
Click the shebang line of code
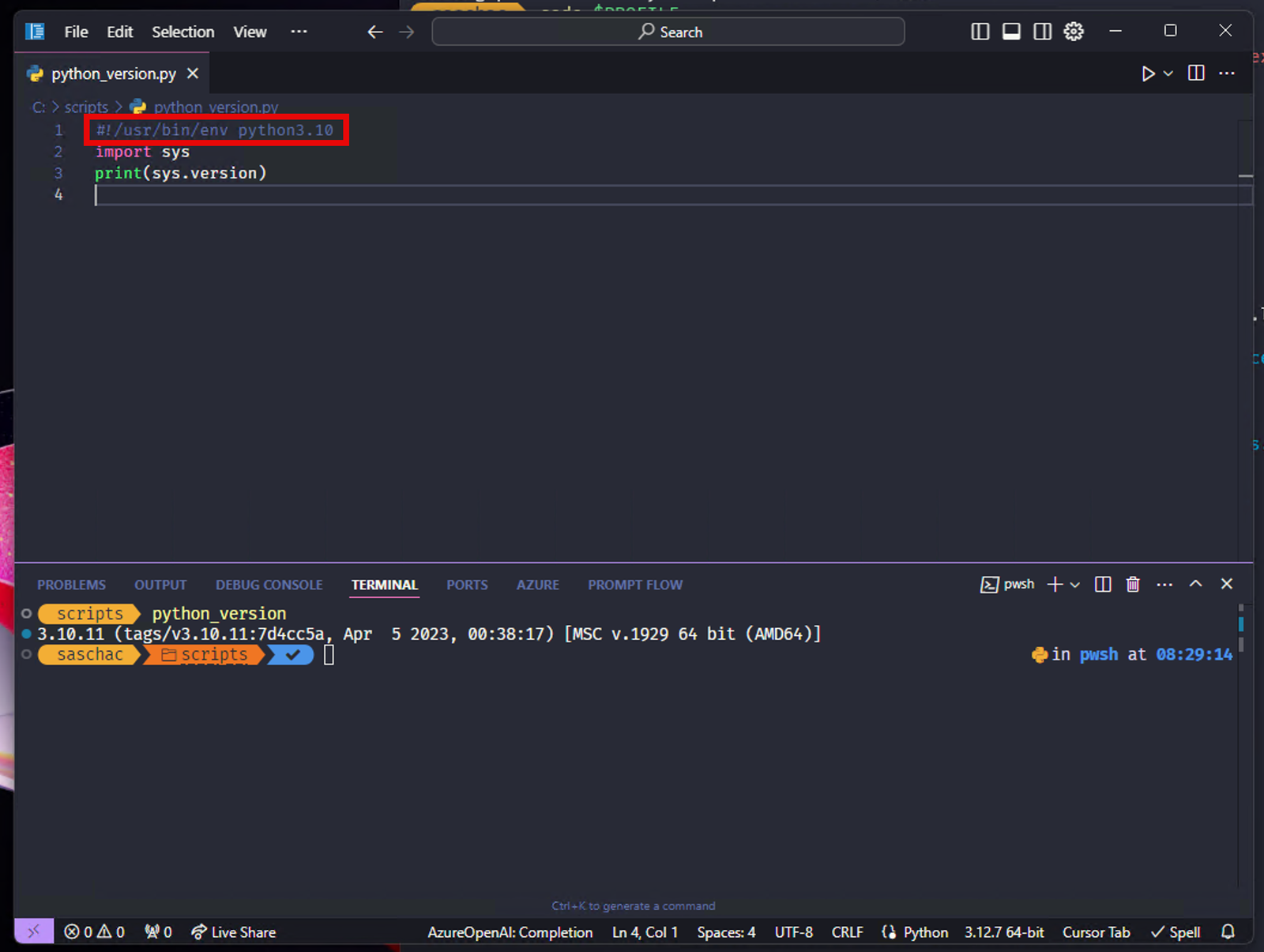pos(215,130)
